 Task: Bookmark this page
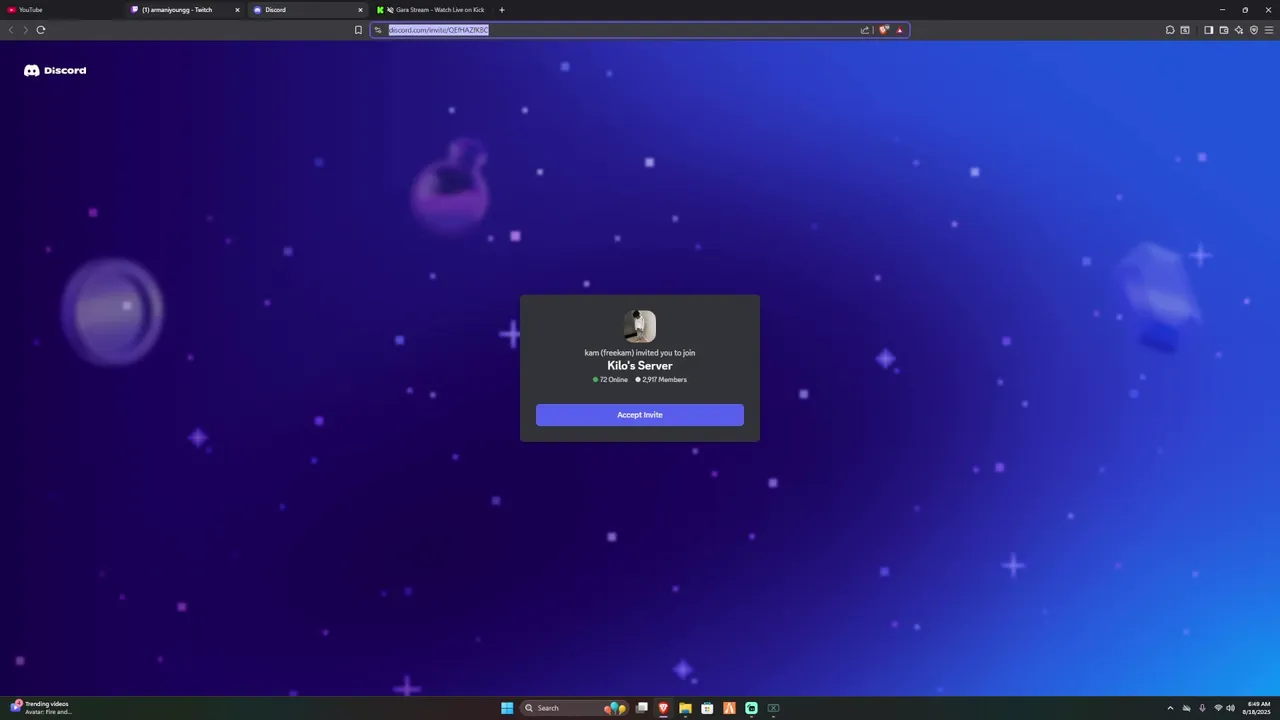[358, 30]
